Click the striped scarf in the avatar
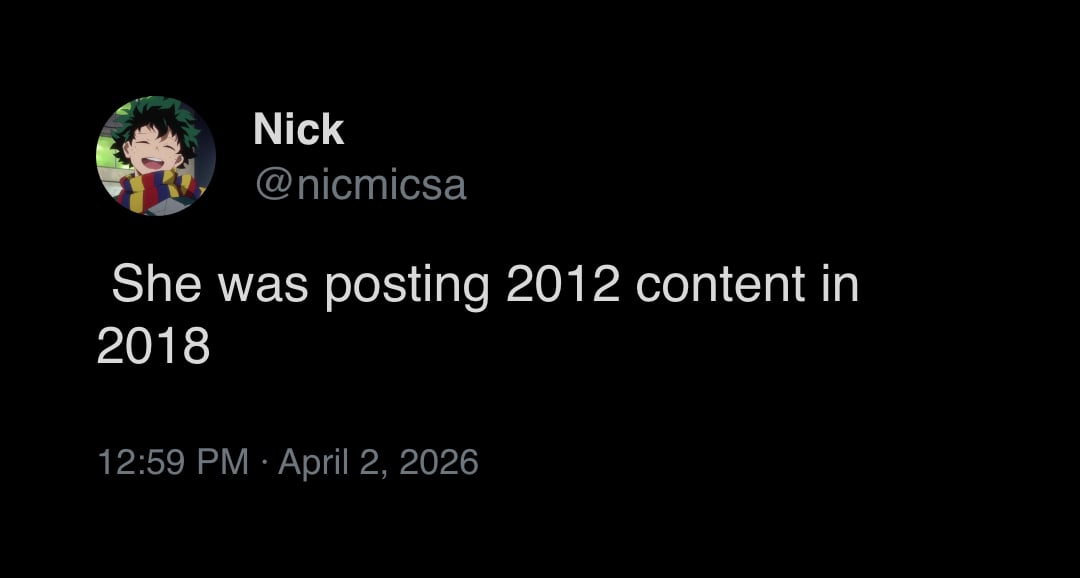 160,190
